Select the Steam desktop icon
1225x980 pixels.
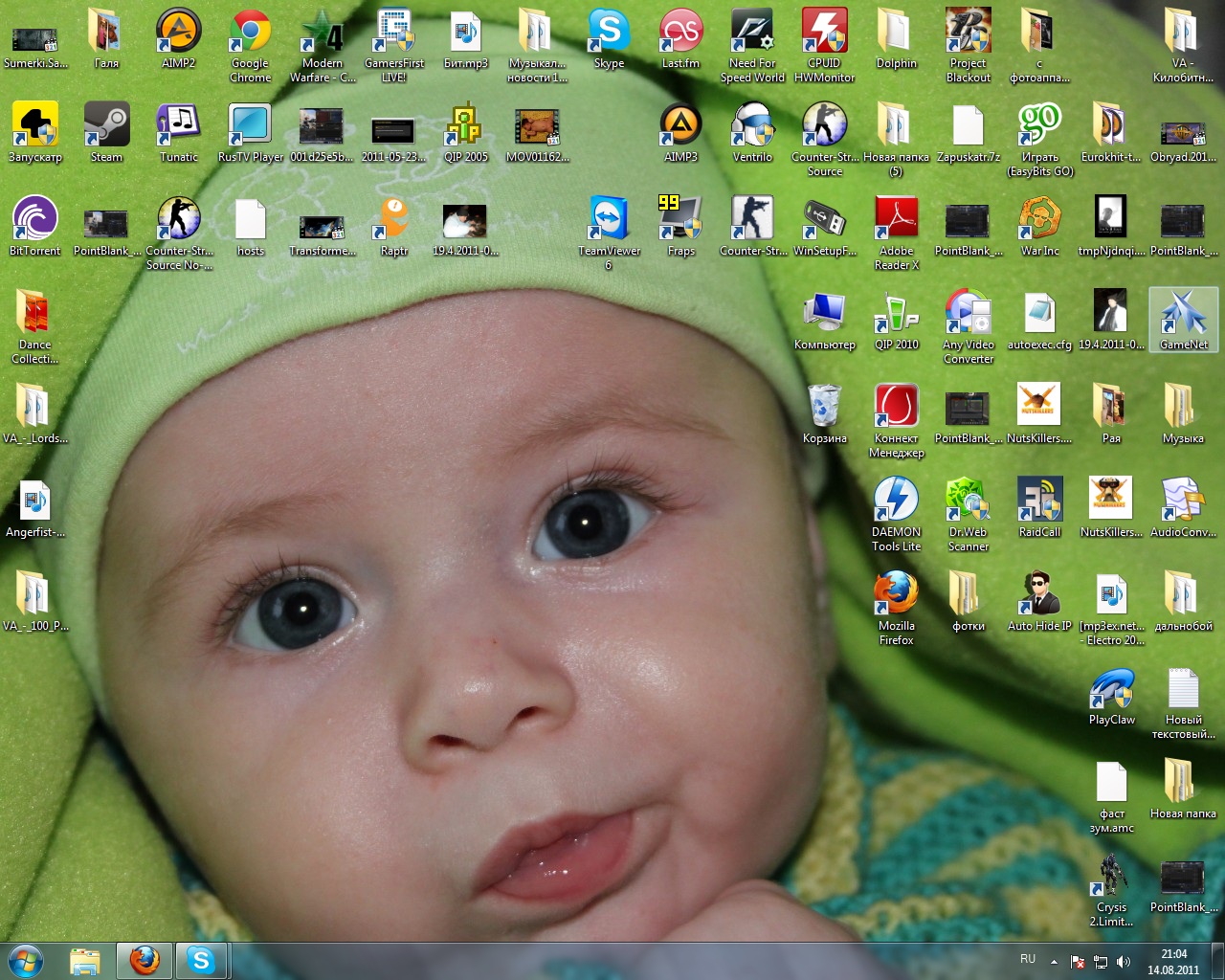(106, 125)
